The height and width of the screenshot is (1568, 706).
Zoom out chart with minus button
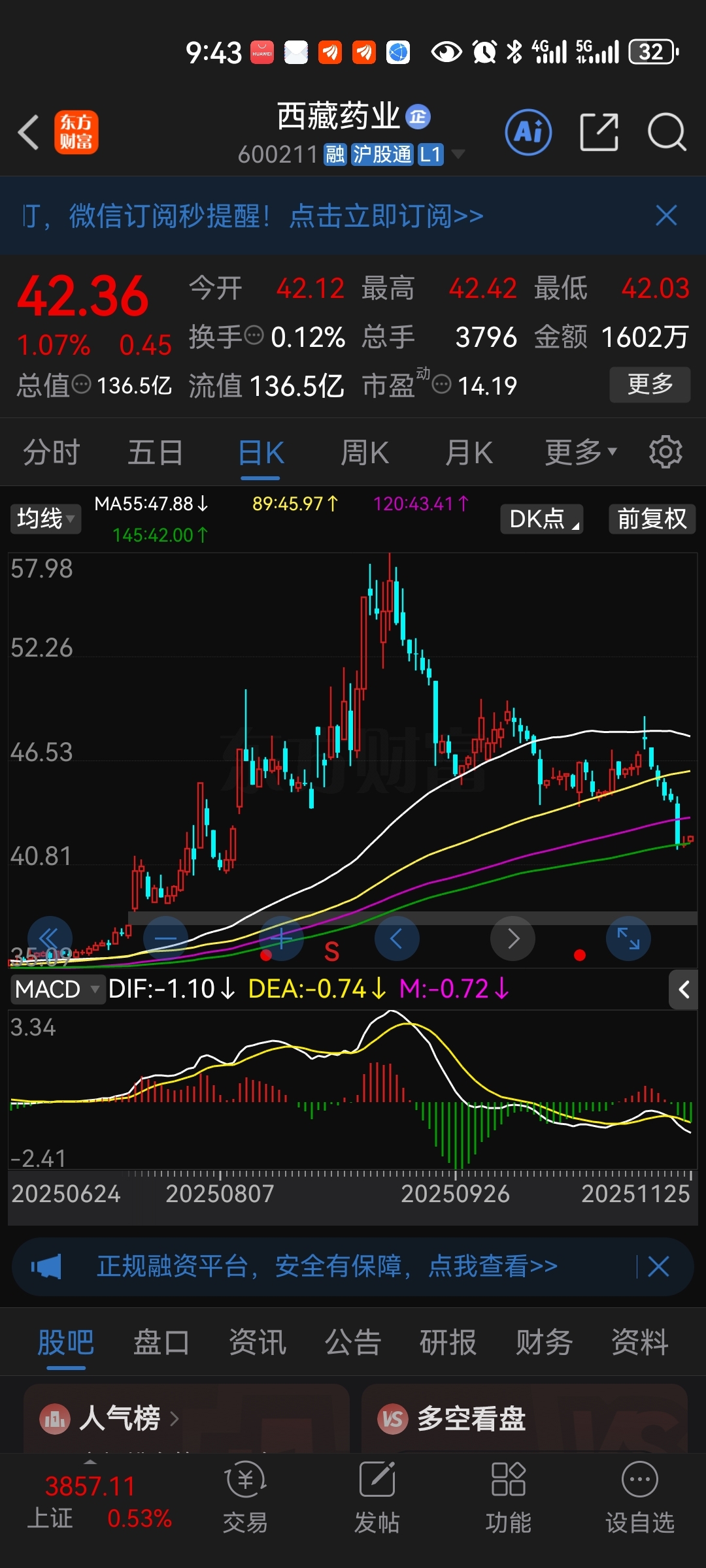click(x=165, y=939)
